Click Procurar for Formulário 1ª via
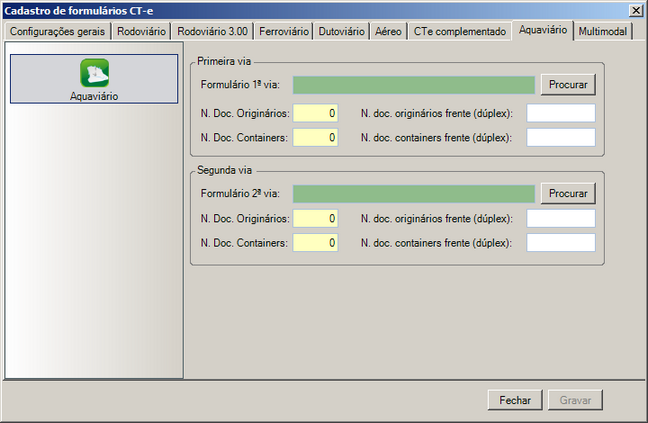This screenshot has width=648, height=423. tap(568, 85)
